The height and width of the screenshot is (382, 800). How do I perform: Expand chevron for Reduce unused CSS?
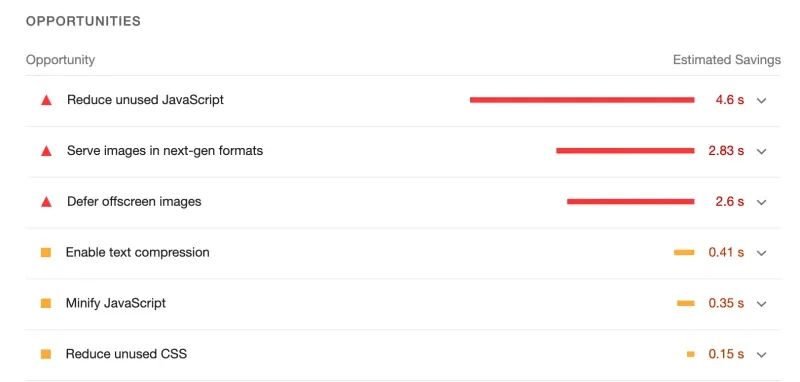[x=761, y=354]
